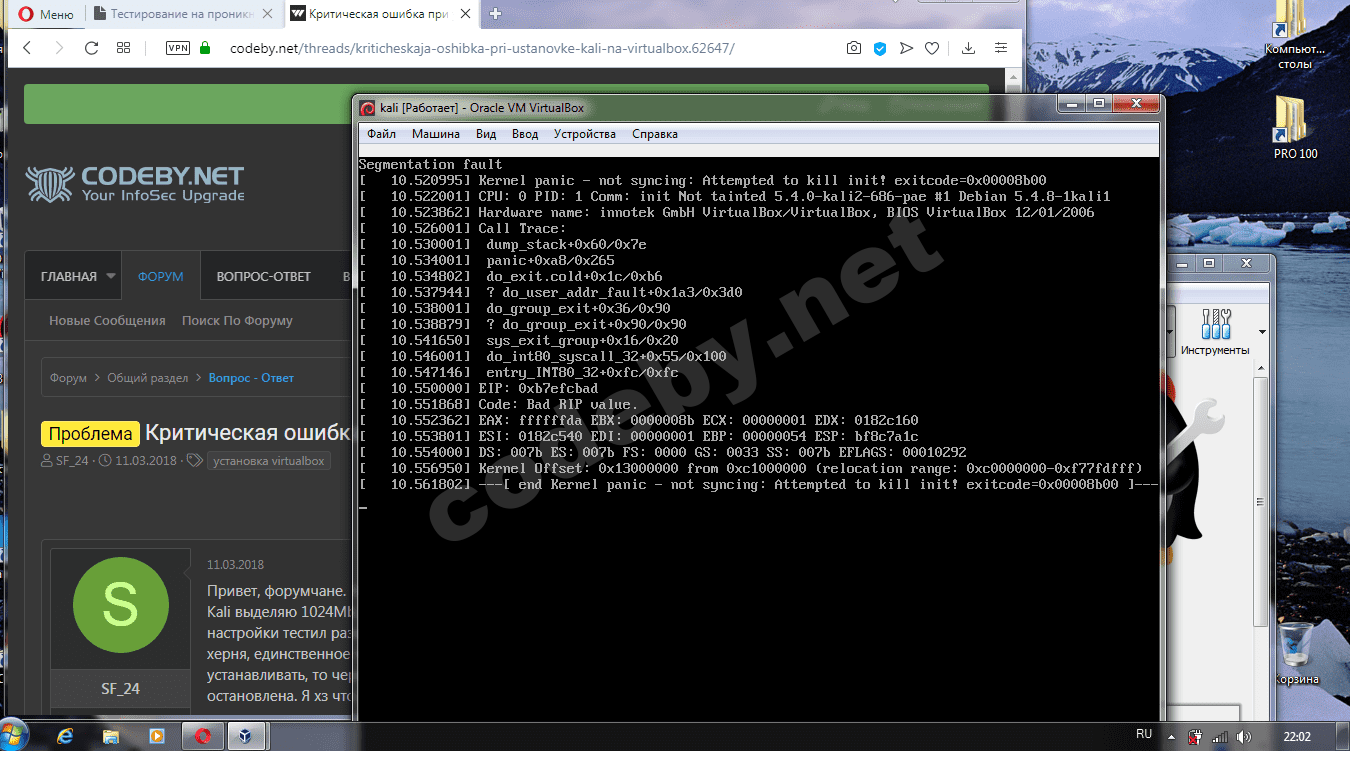This screenshot has height=768, width=1366.
Task: Click the green security padlock icon
Action: [205, 48]
